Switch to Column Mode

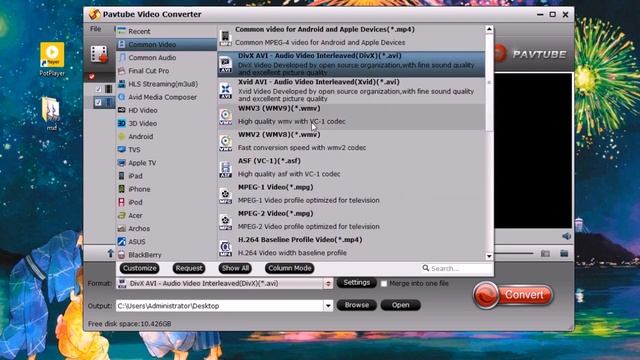(x=290, y=268)
